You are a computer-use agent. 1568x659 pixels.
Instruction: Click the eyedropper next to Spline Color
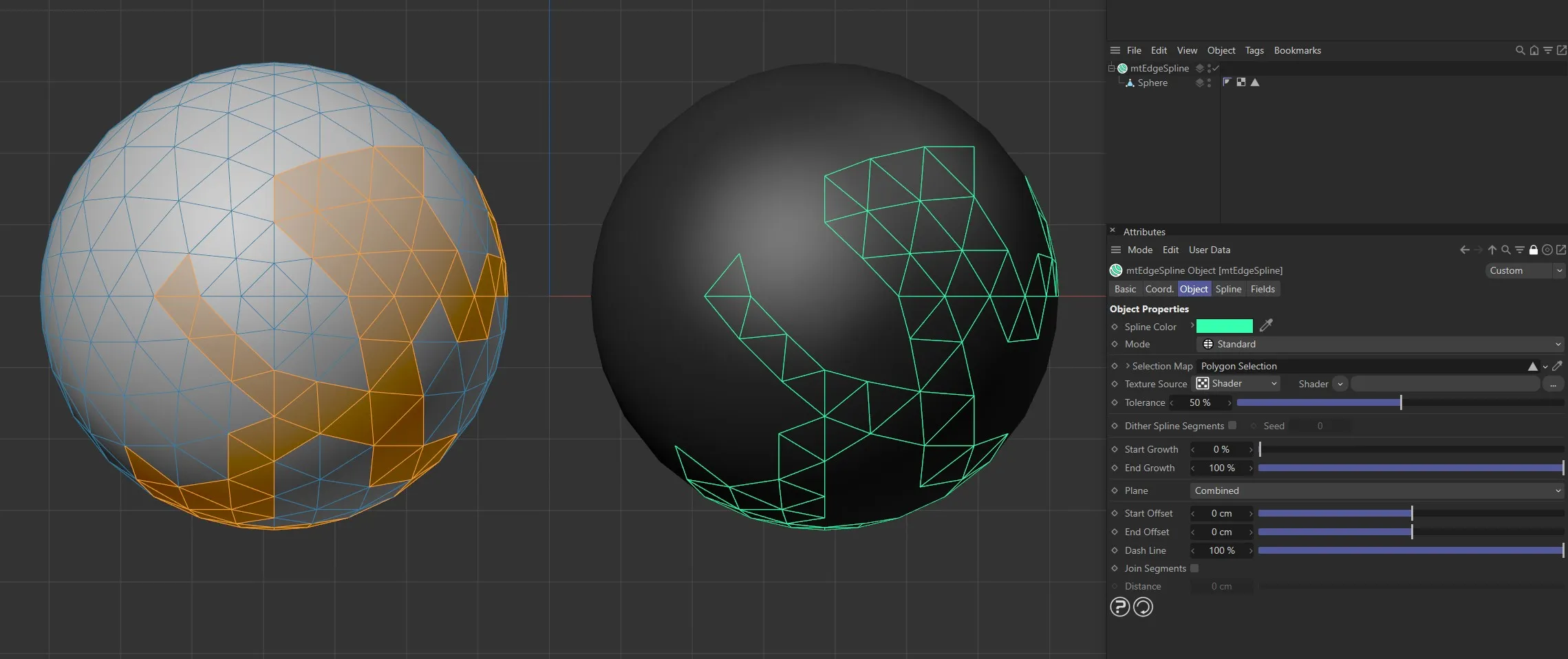tap(1266, 325)
